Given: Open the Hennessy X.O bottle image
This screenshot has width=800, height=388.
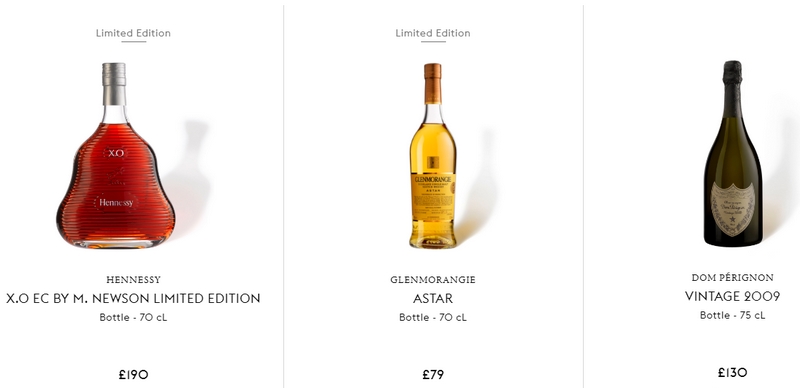Looking at the screenshot, I should tap(115, 155).
